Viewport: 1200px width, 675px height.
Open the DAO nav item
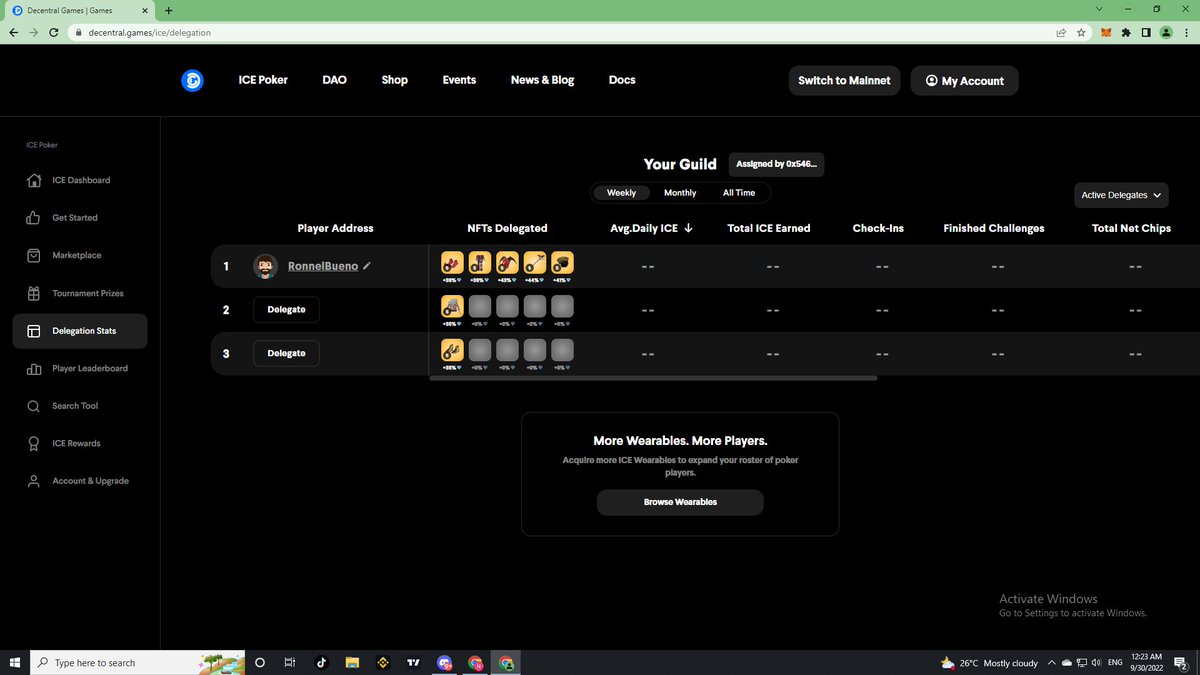click(334, 80)
